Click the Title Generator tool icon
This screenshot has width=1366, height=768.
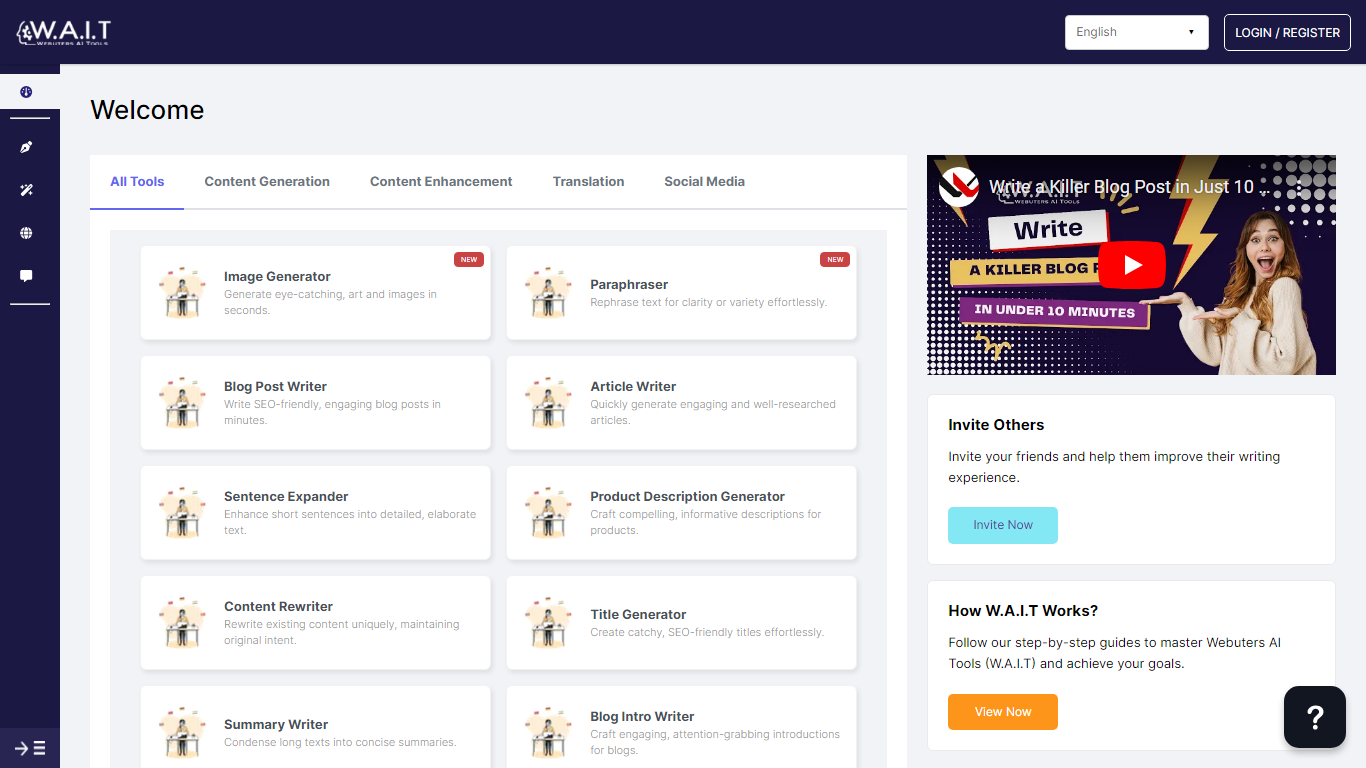coord(548,622)
